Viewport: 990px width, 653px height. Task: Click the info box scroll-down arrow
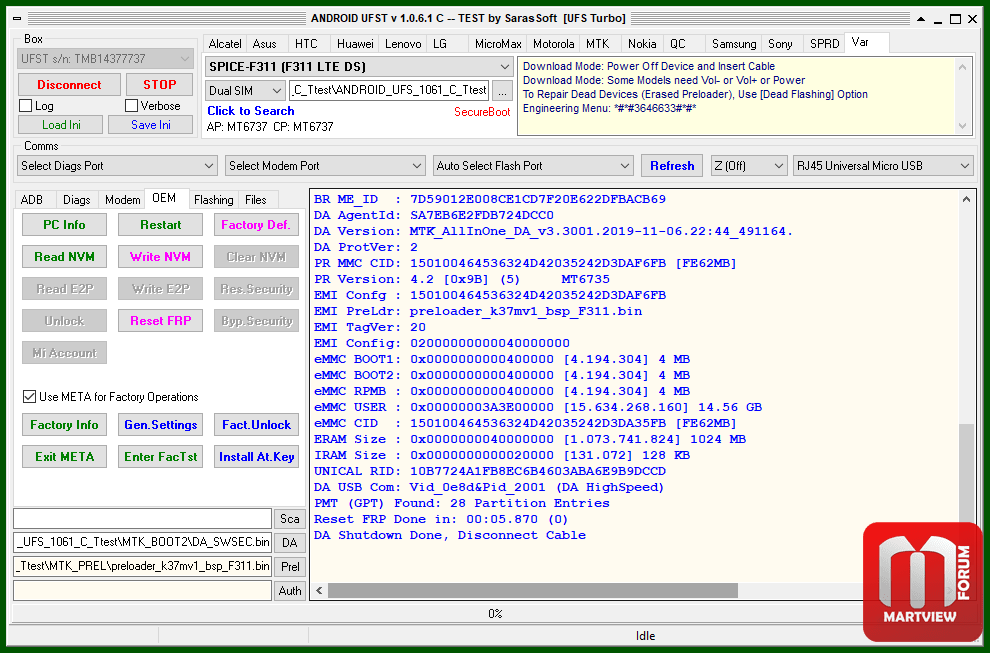pos(962,126)
